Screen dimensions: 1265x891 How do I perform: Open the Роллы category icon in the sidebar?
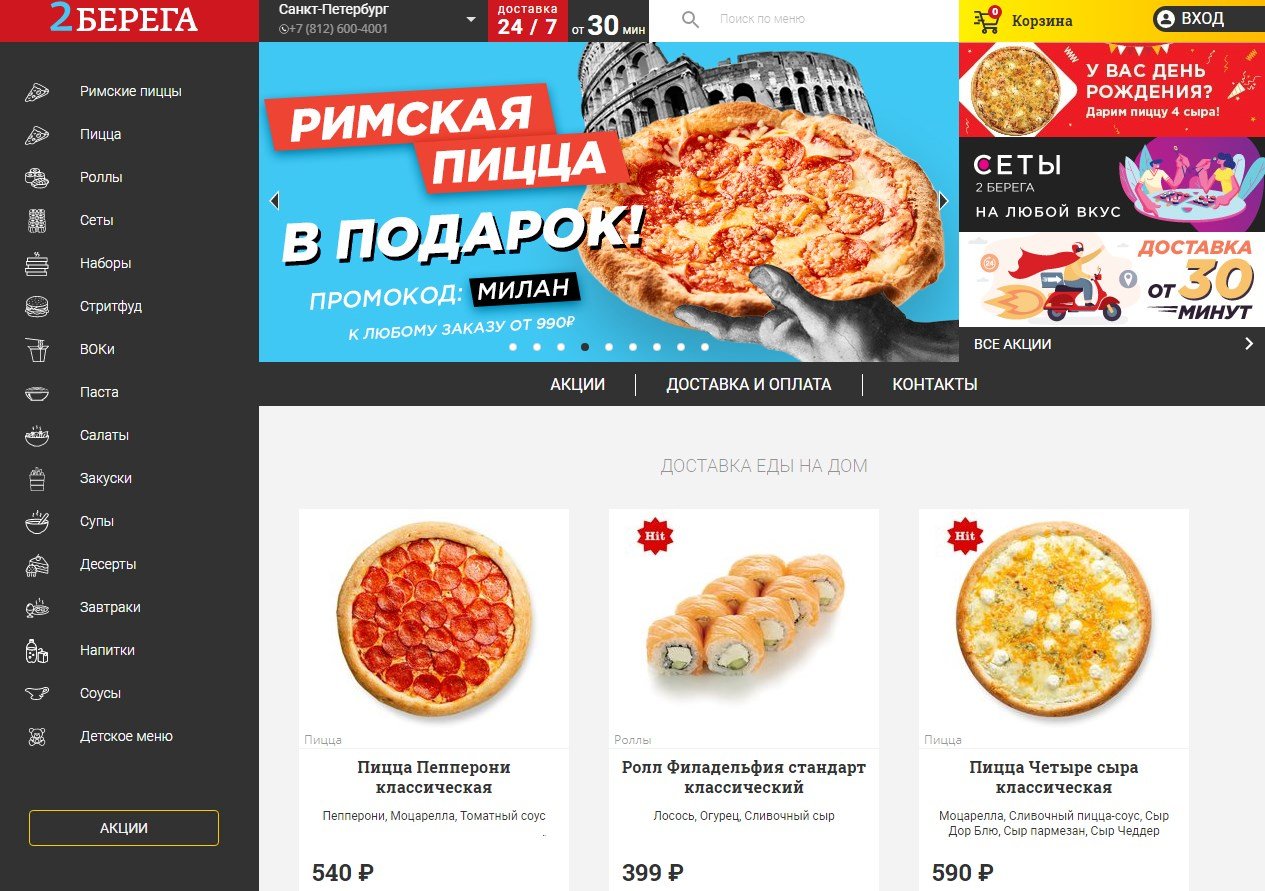(37, 177)
